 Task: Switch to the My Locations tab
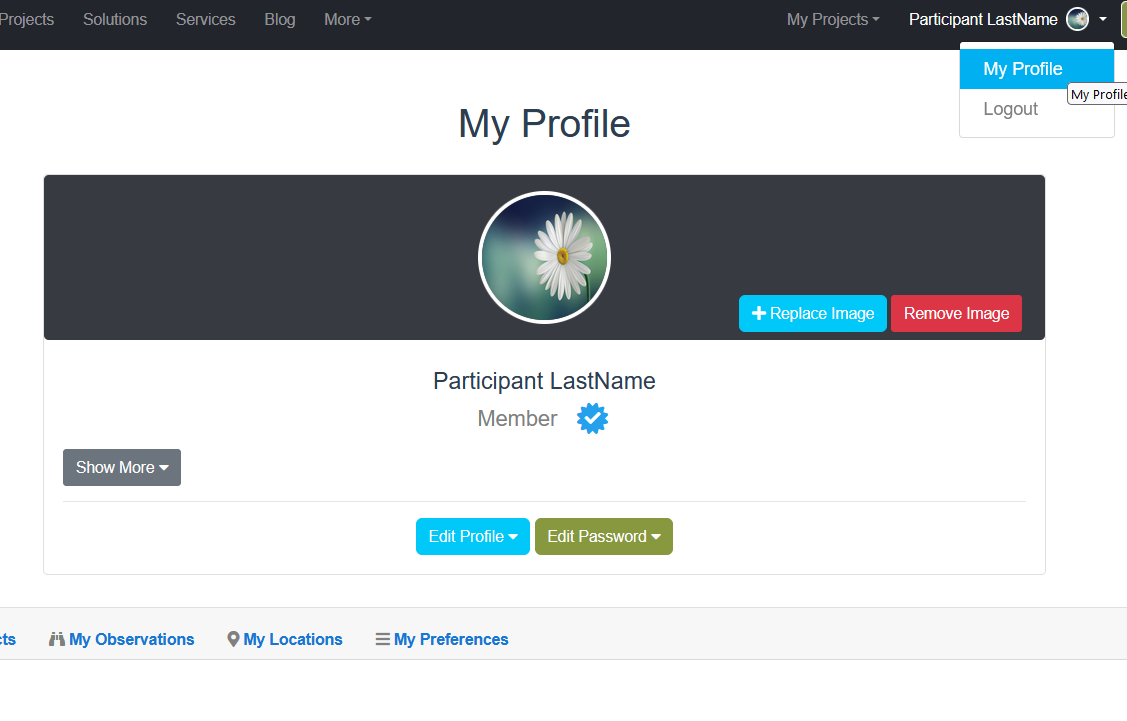coord(292,639)
